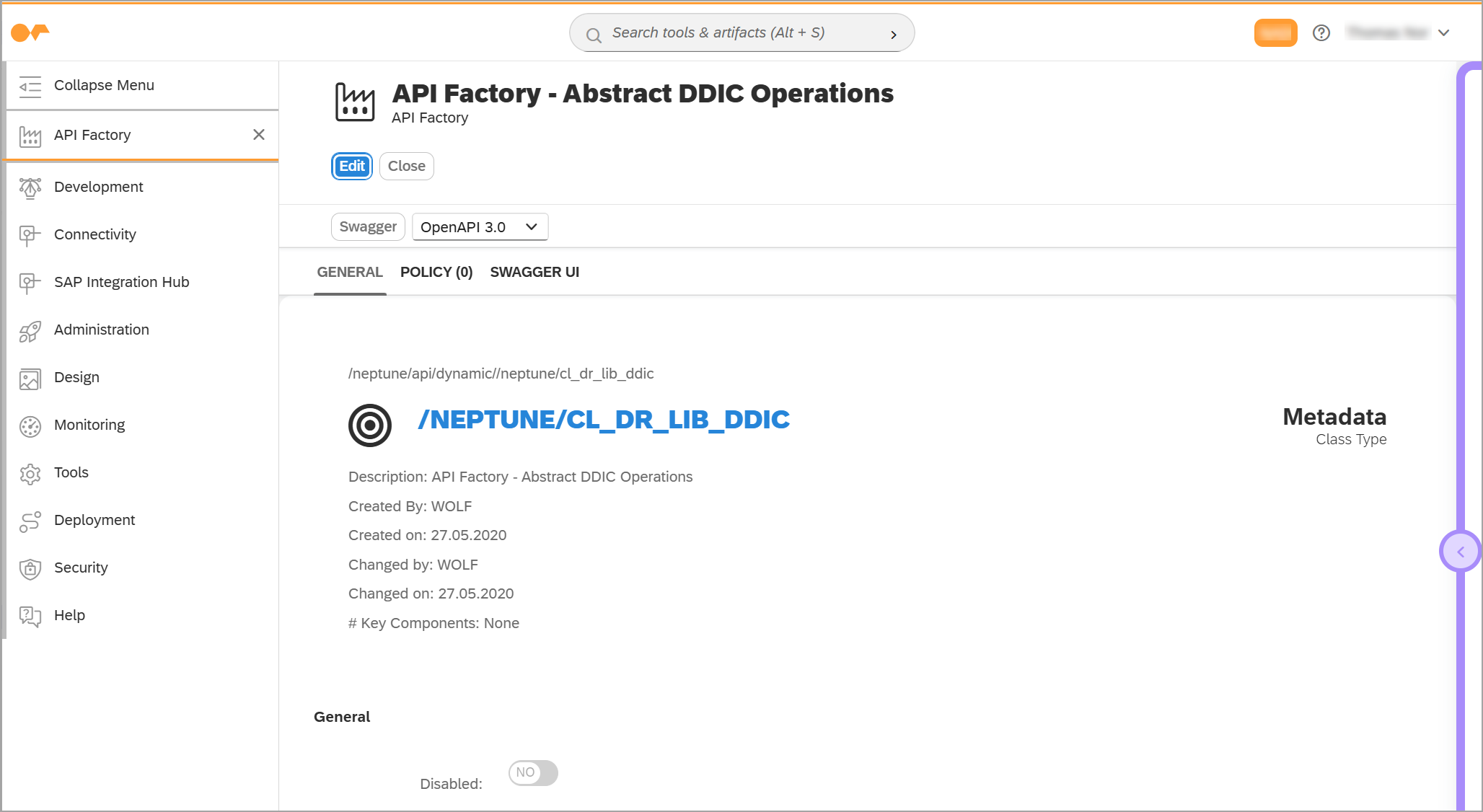
Task: Click the Edit button
Action: point(351,166)
